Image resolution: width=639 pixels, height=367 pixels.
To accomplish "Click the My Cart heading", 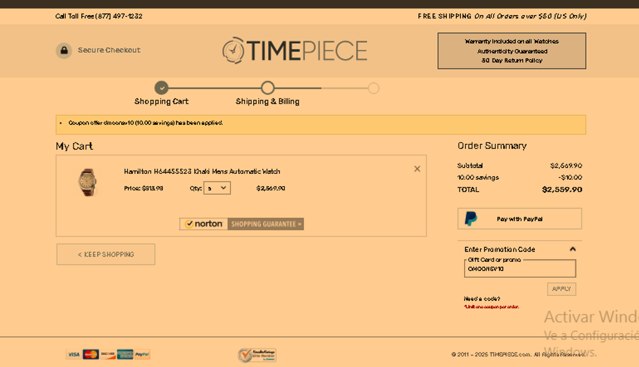I will point(74,146).
